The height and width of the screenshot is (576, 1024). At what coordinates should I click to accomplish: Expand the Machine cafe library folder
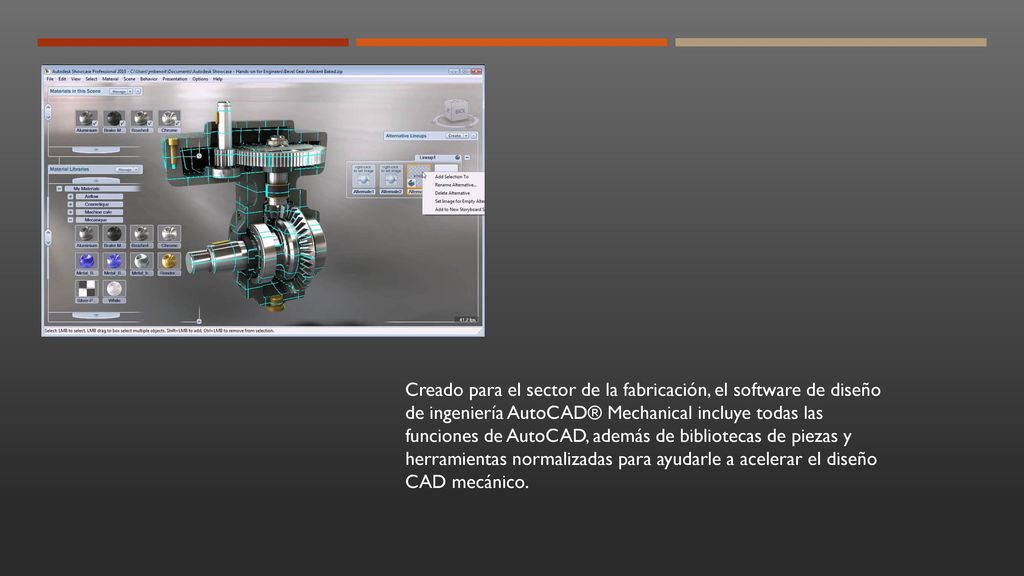pos(71,212)
